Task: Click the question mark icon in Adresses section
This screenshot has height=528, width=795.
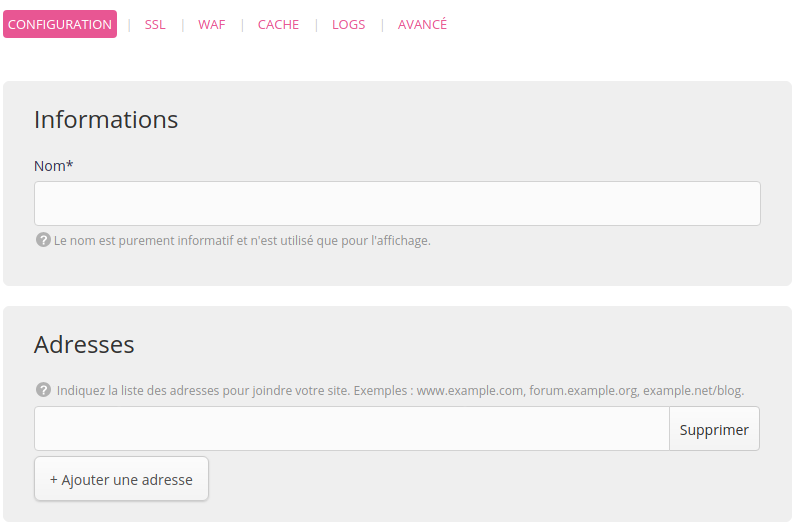Action: click(x=43, y=390)
